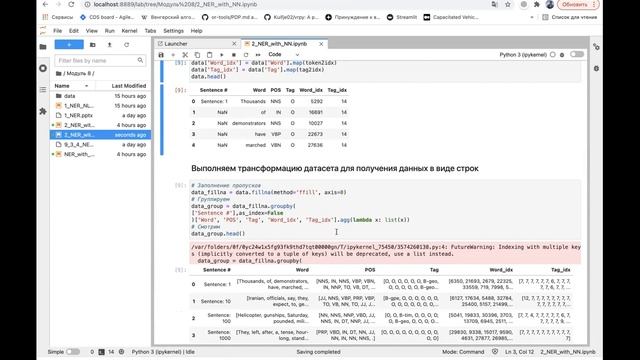Open the File menu
The width and height of the screenshot is (640, 360).
point(58,31)
